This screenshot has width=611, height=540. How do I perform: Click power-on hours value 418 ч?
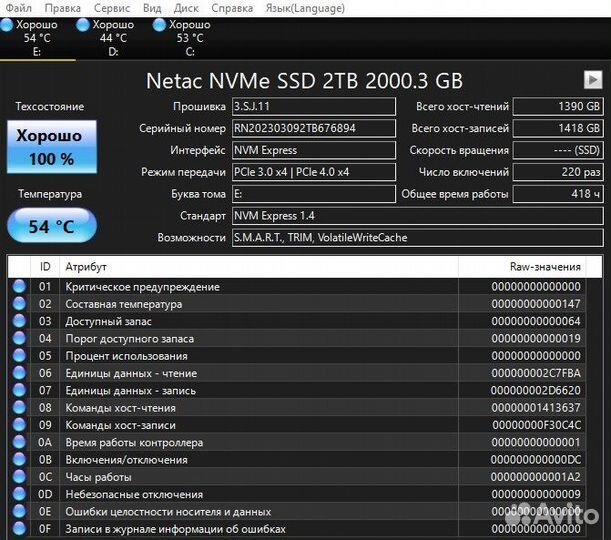click(558, 194)
